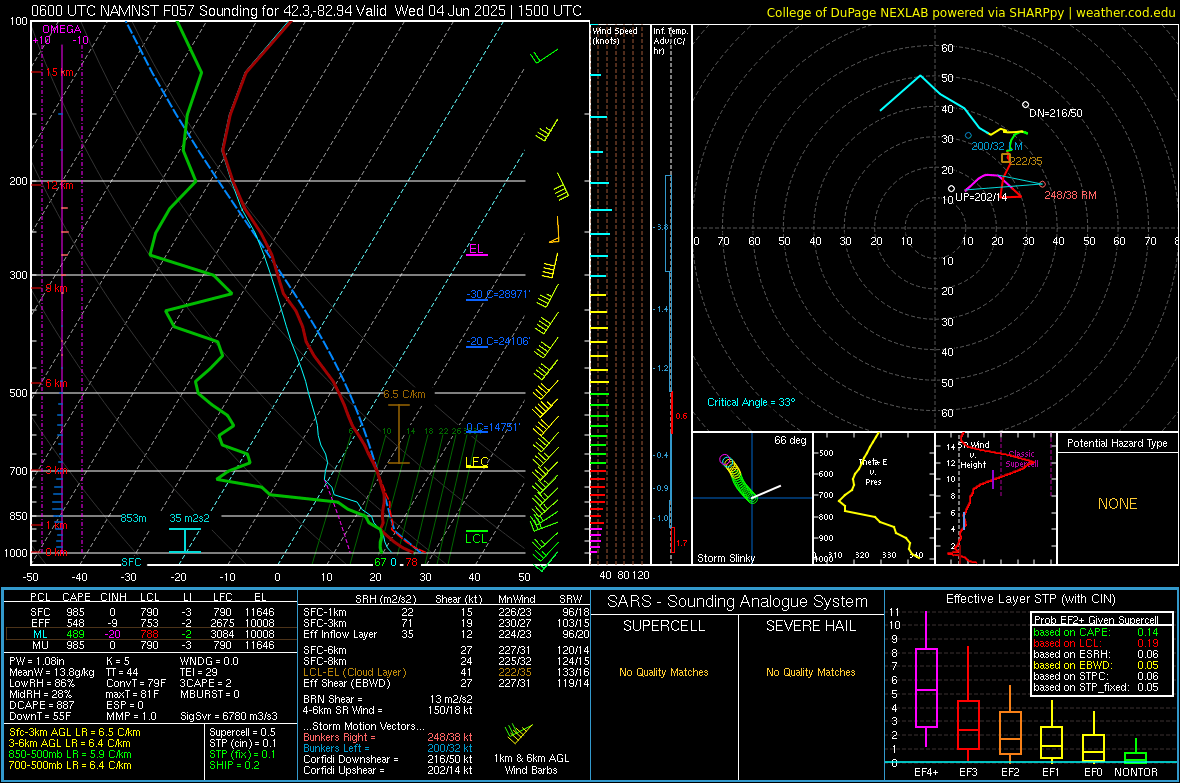Click the 200/32 LM storm motion label
Screen dimensions: 1180x783
click(x=997, y=146)
